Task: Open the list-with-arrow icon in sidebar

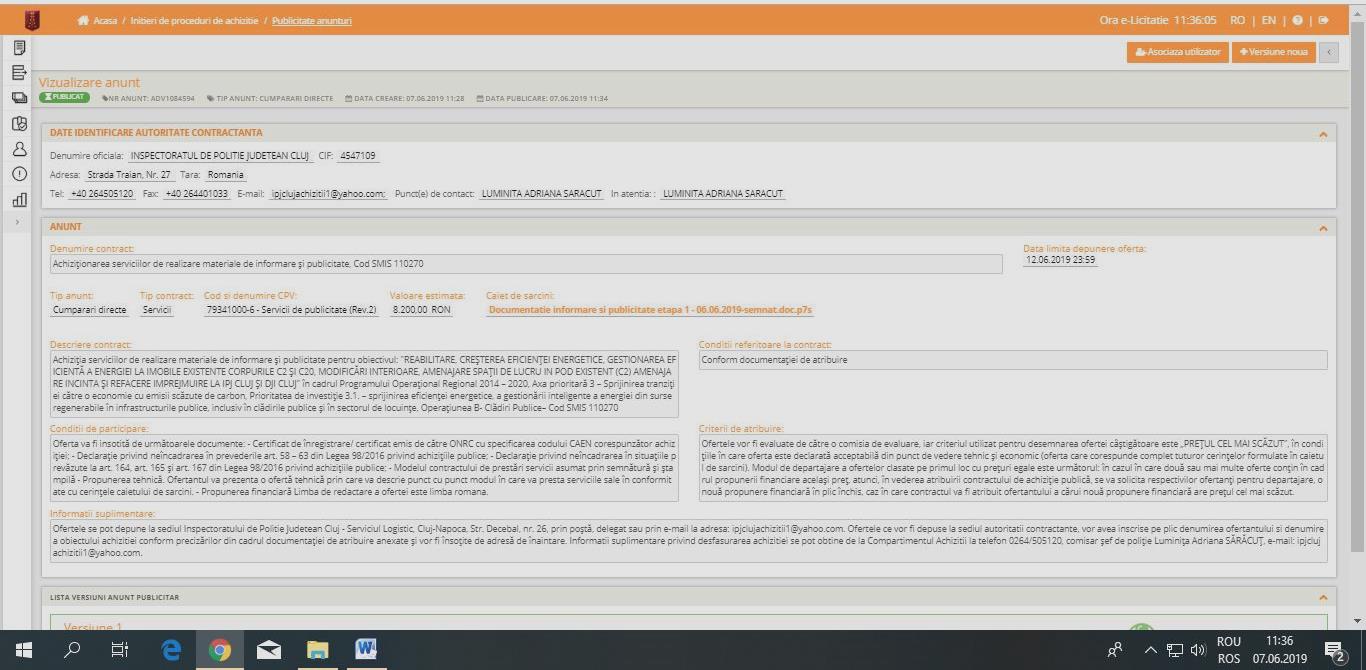Action: click(x=19, y=72)
